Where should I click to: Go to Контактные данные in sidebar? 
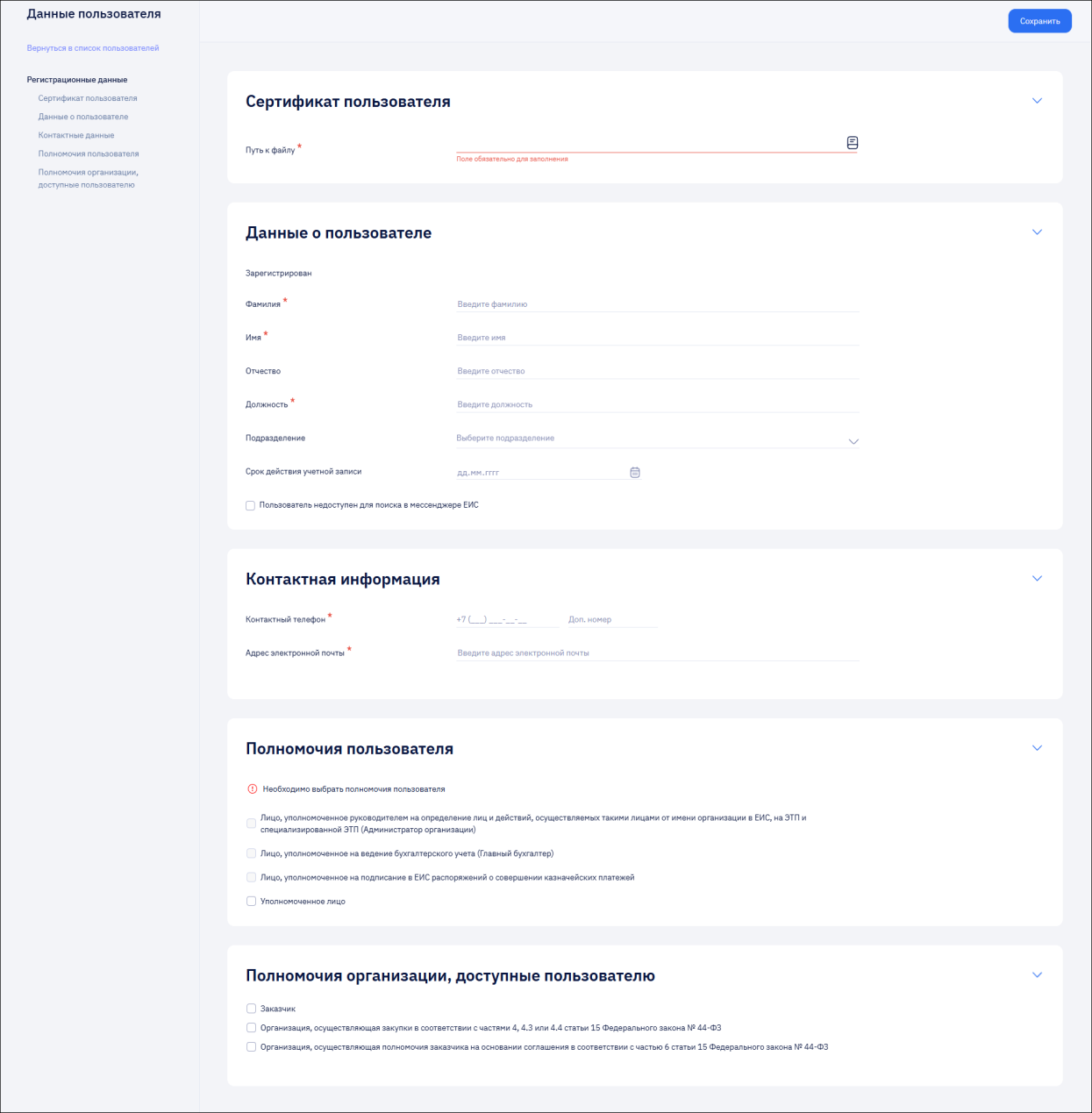(x=76, y=135)
